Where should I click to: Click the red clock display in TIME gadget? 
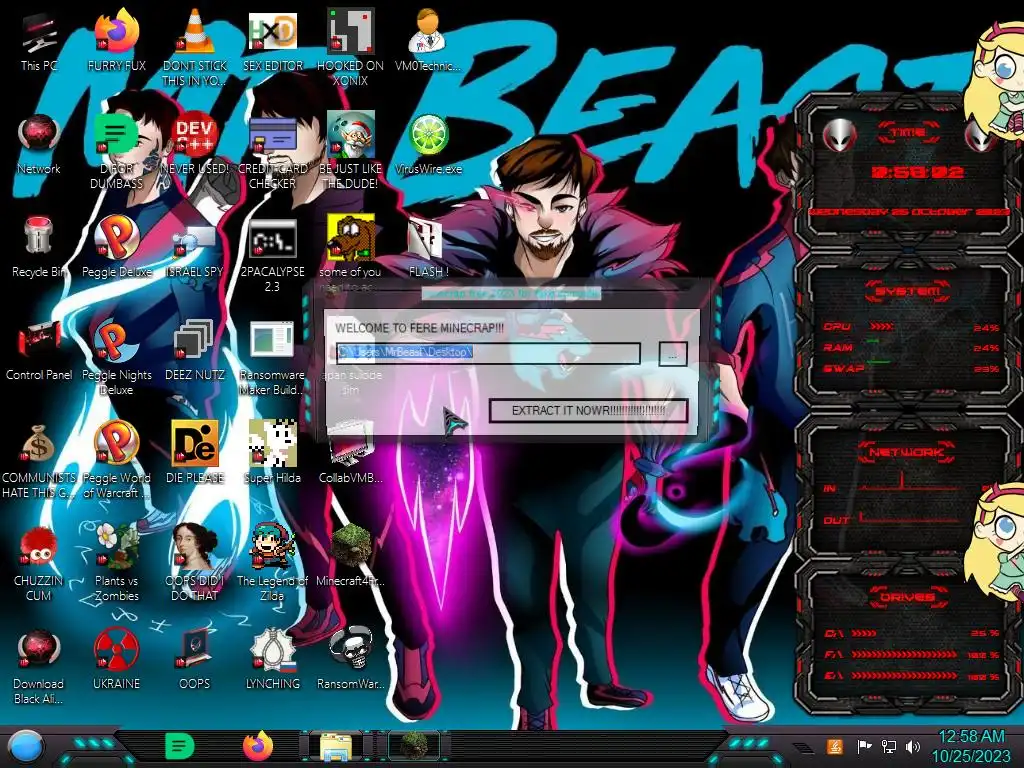pyautogui.click(x=917, y=172)
